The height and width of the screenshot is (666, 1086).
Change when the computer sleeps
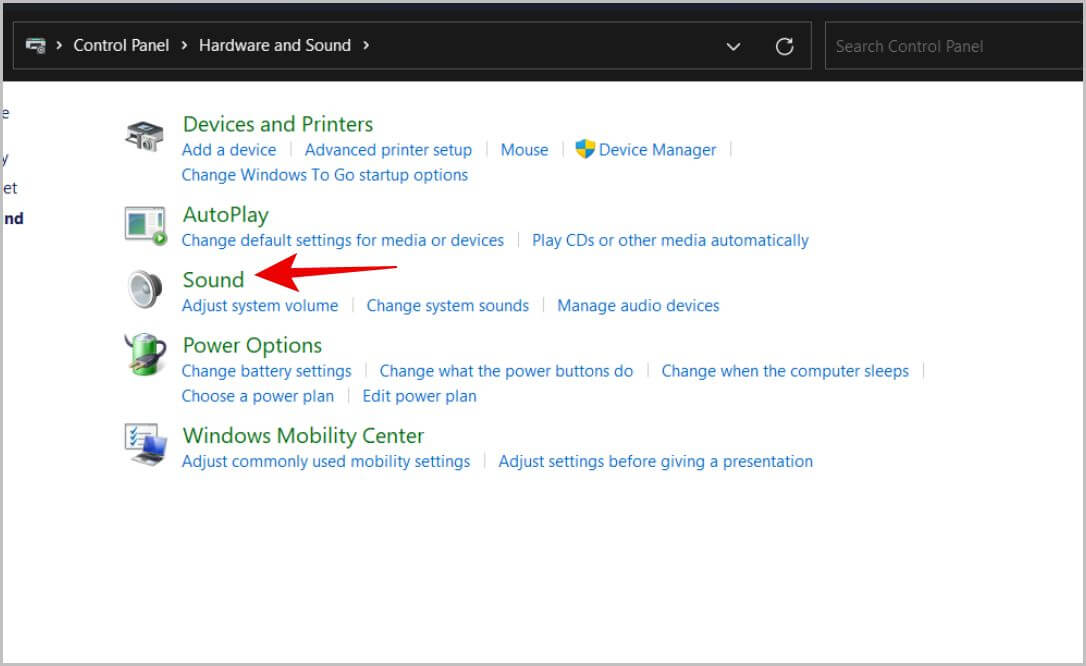point(785,371)
